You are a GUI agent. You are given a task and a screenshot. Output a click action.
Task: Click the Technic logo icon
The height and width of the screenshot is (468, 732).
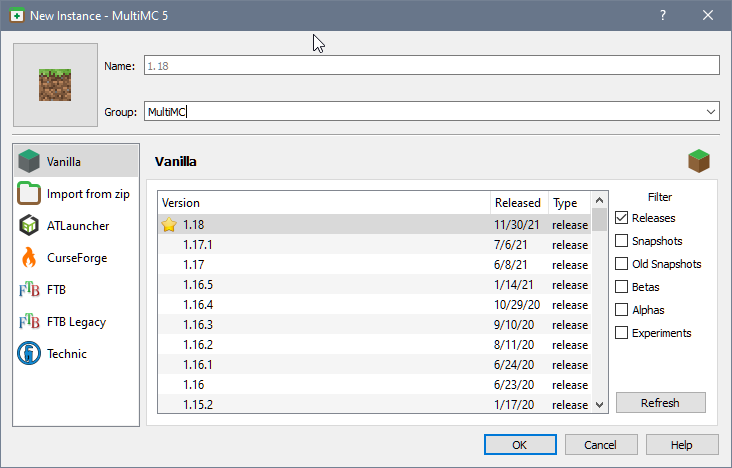tap(29, 354)
